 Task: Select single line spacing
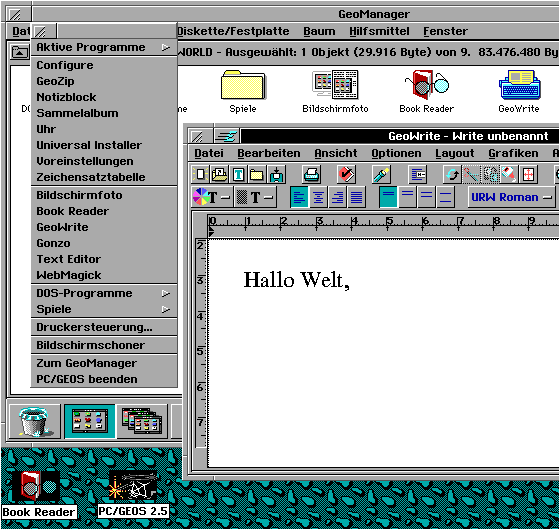(388, 197)
